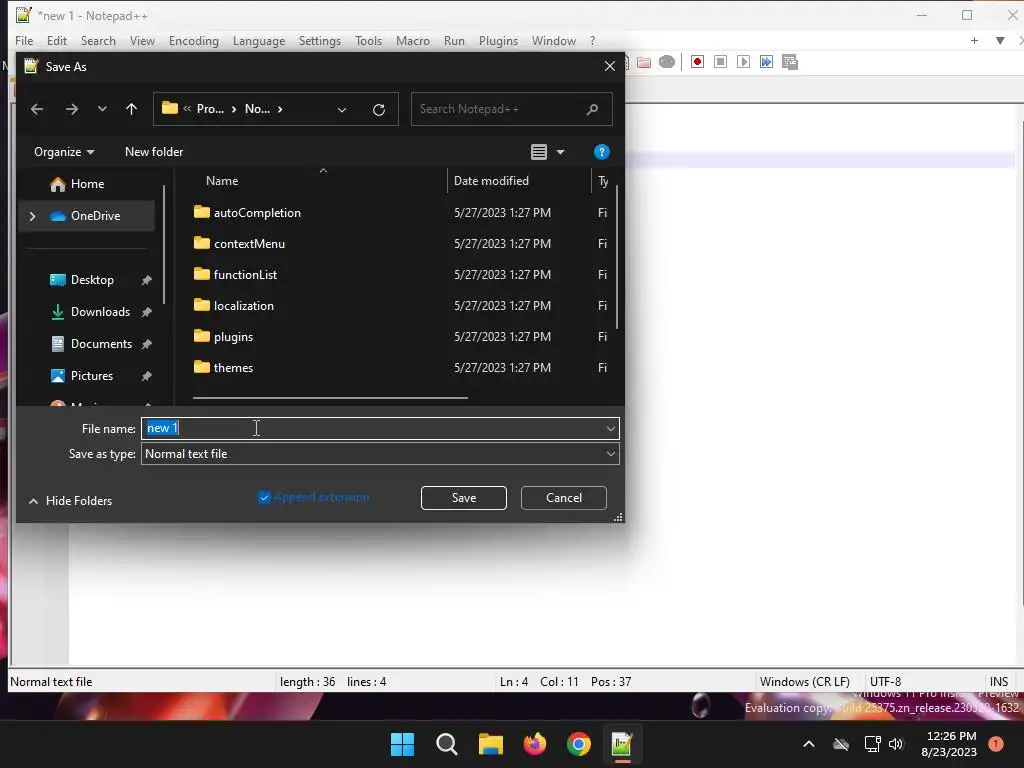Launch Firefox from the taskbar

pyautogui.click(x=535, y=744)
